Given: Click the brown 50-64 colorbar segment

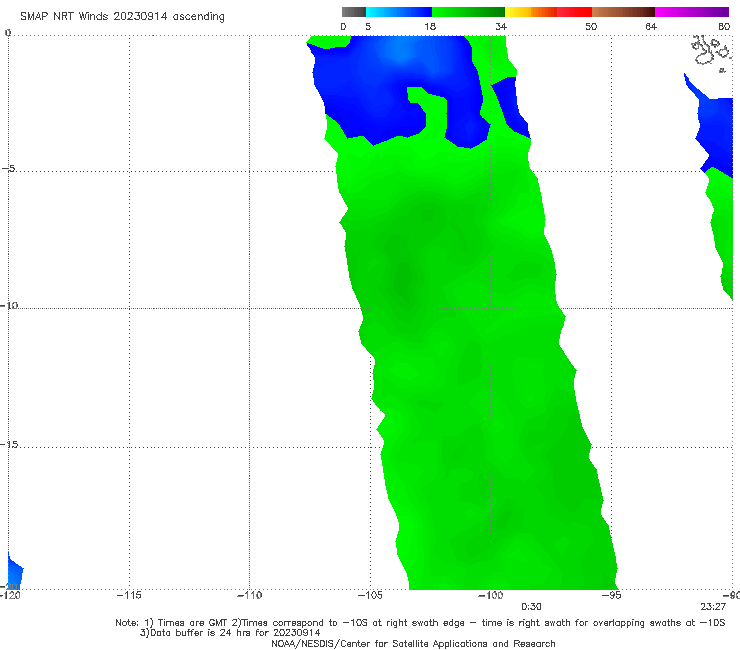Looking at the screenshot, I should tap(623, 12).
